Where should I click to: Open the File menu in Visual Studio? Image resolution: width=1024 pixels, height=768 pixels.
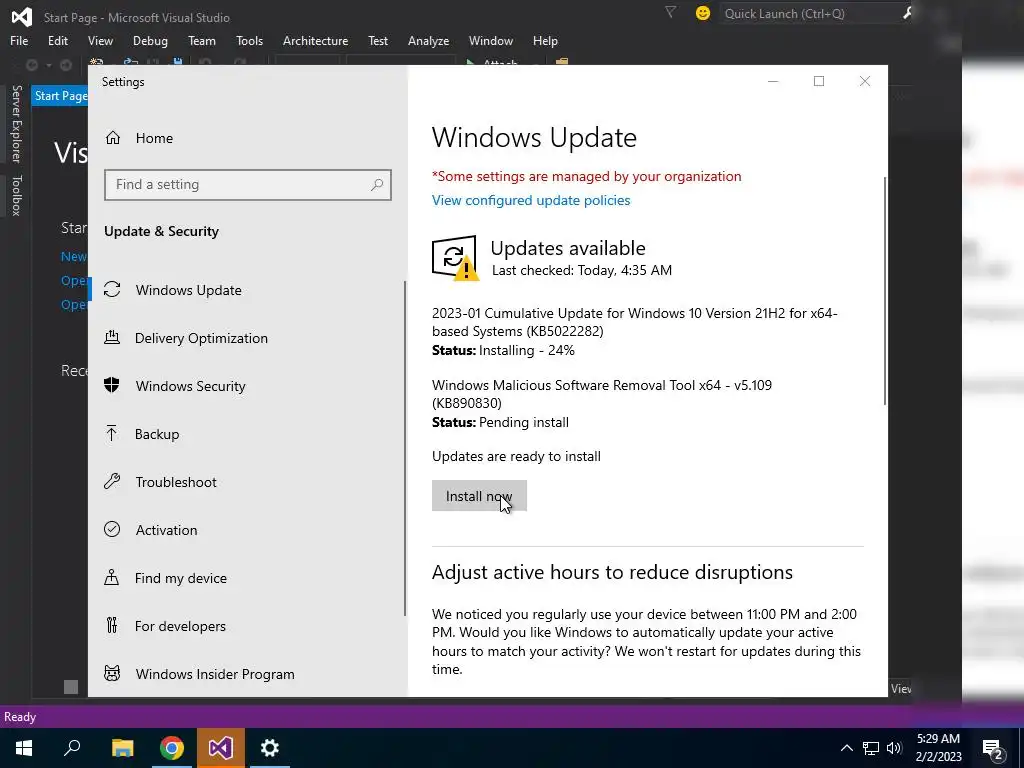[19, 40]
